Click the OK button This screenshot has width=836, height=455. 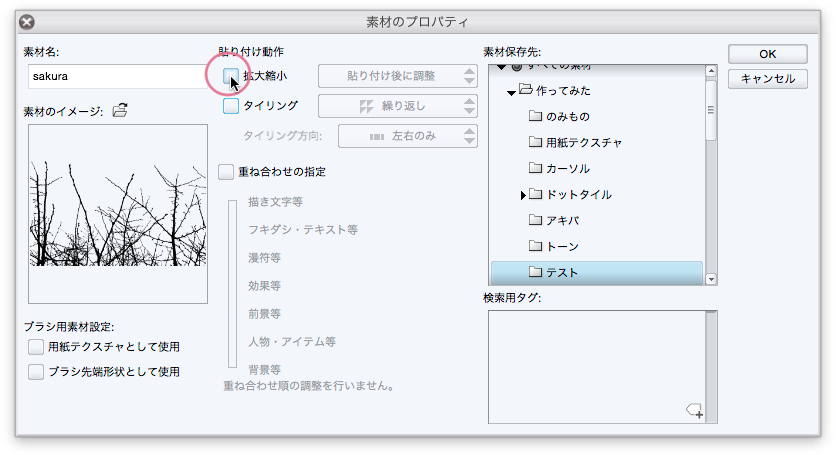[x=768, y=54]
